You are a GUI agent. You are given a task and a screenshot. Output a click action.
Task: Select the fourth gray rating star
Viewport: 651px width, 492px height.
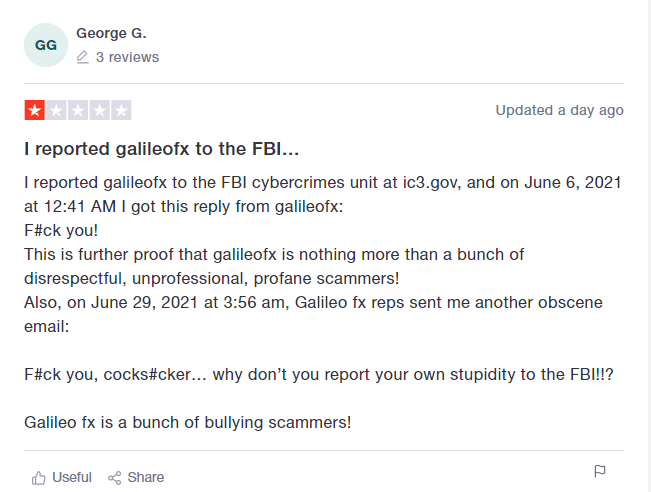pyautogui.click(x=100, y=110)
